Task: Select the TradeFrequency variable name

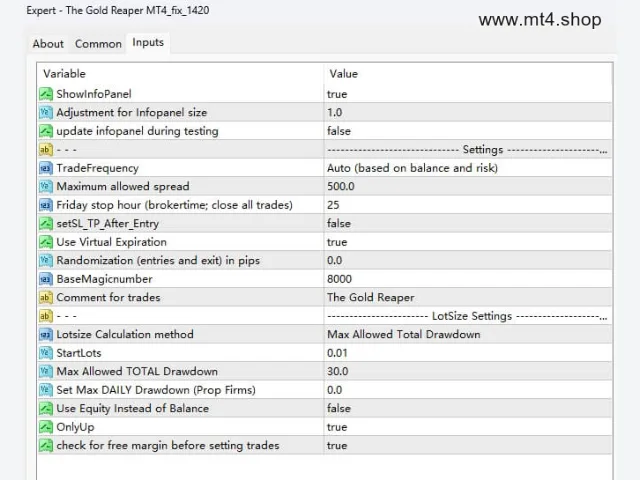Action: click(98, 168)
